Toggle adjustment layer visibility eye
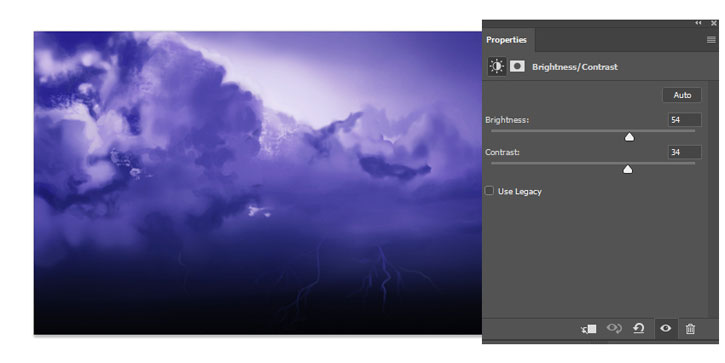 pyautogui.click(x=666, y=328)
